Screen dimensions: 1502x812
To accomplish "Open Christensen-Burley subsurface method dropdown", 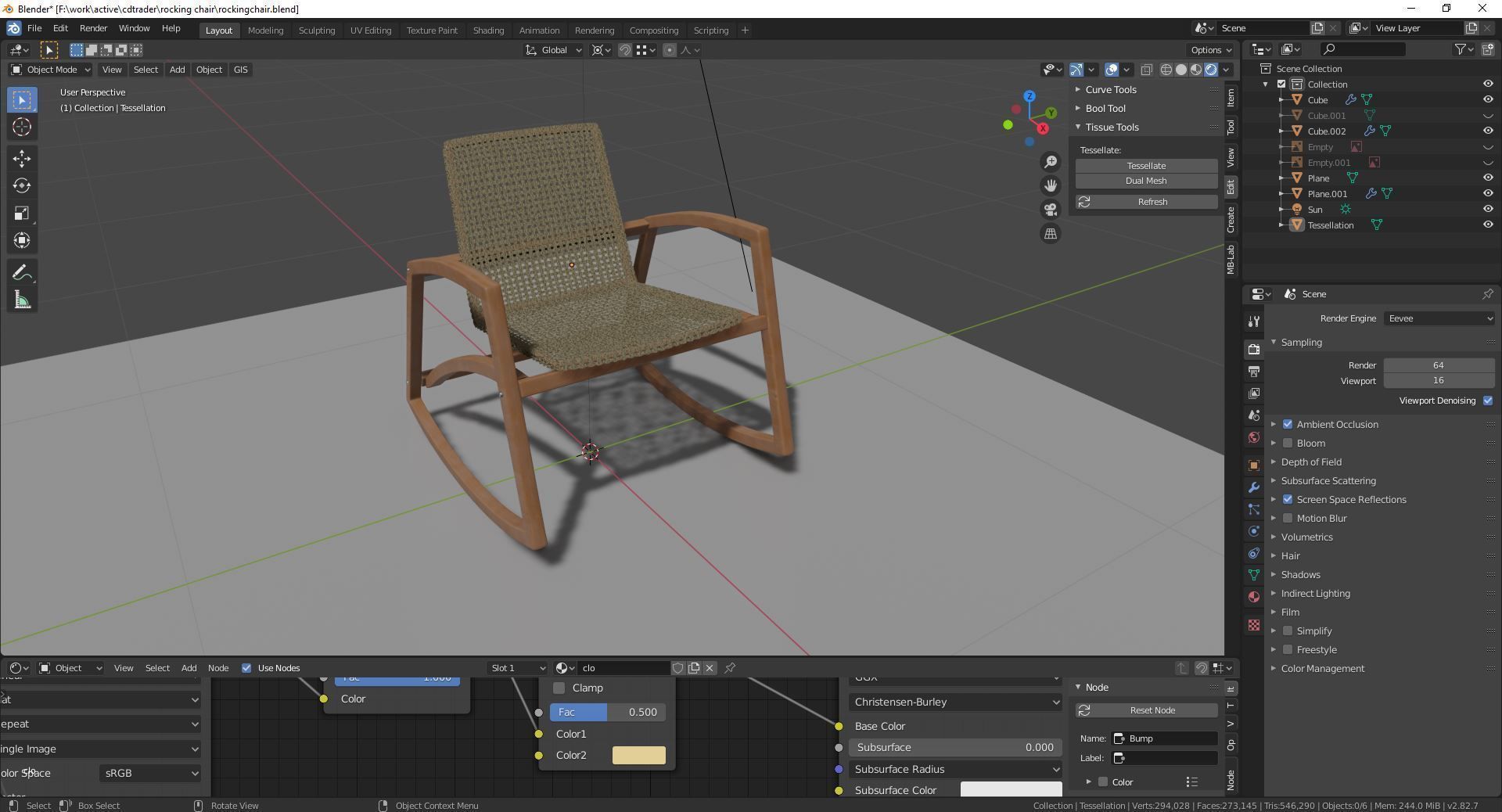I will click(955, 702).
